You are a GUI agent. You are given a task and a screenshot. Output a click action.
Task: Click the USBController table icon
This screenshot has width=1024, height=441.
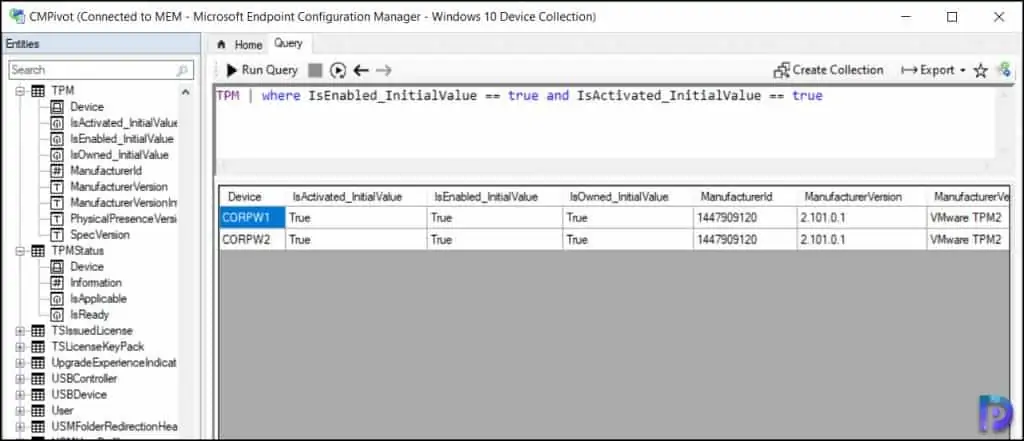pos(39,379)
